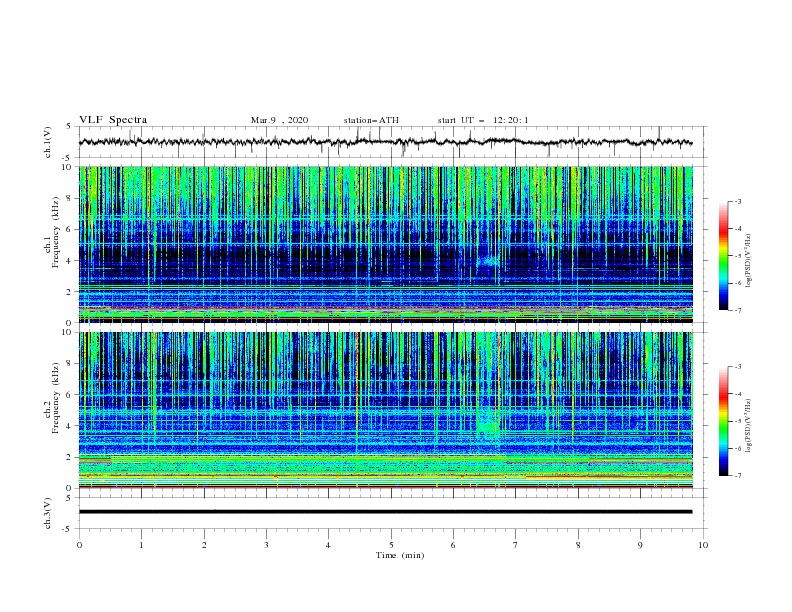This screenshot has height=612, width=792.
Task: Click the "-7" tick on the upper color bar
Action: pyautogui.click(x=737, y=311)
